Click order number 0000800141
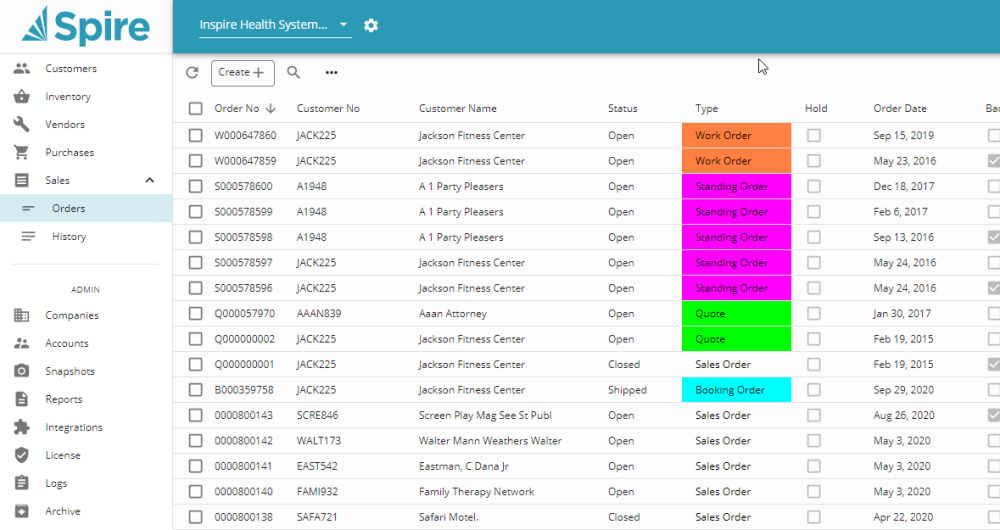The image size is (1000, 530). pos(243,466)
